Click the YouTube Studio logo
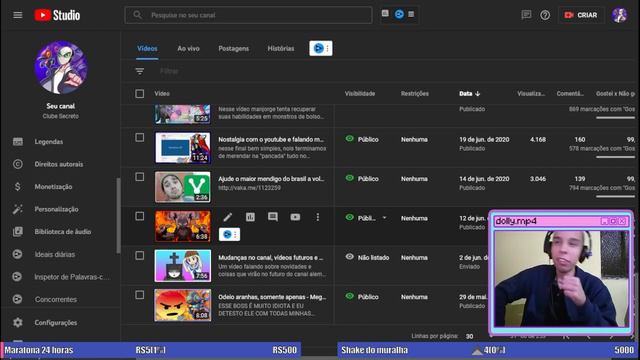Screen dimensions: 640x360 (57, 15)
